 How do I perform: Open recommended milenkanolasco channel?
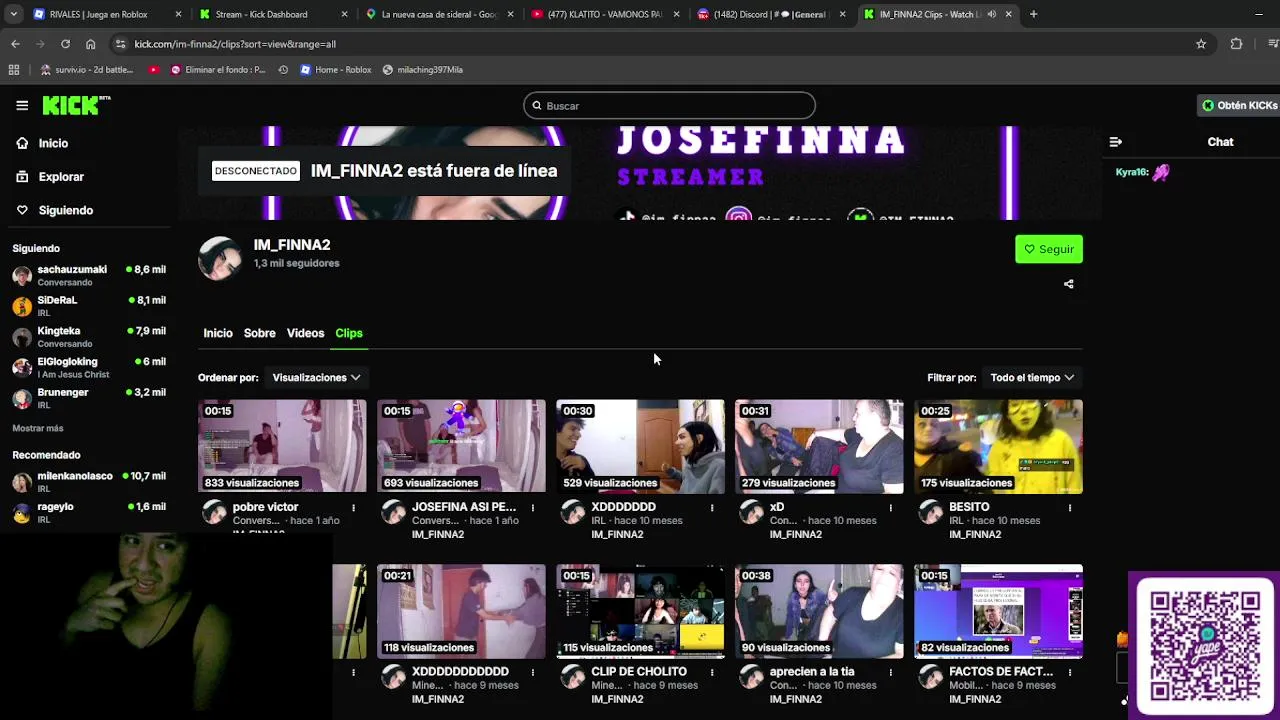[x=89, y=482]
